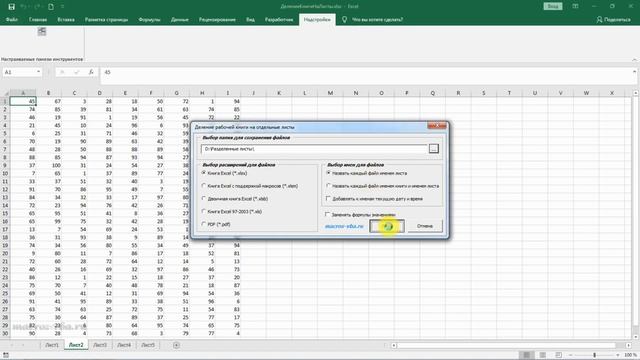
Task: Open the quick access toolbar customize arrow
Action: [62, 7]
